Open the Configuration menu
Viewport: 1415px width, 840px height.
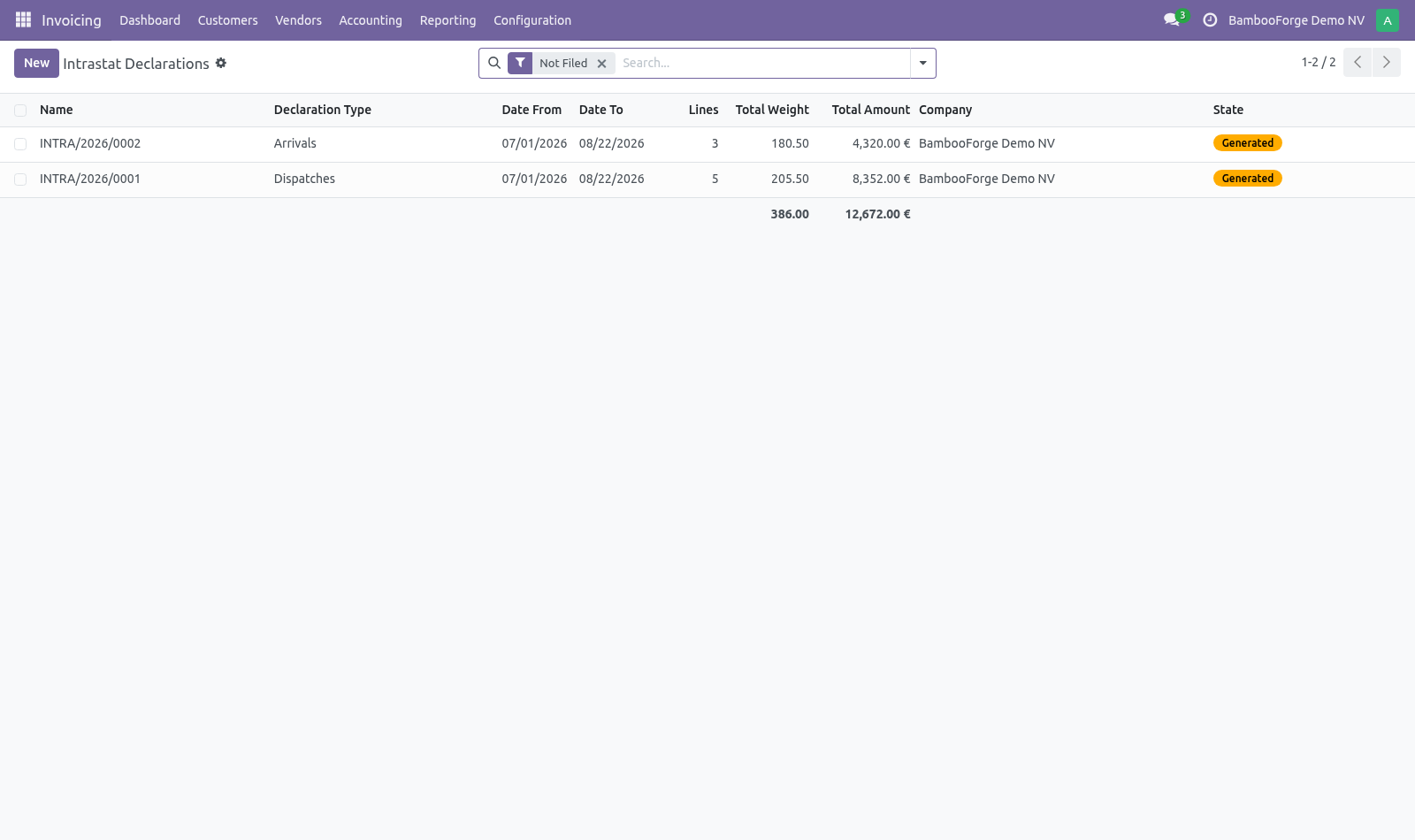[x=532, y=20]
